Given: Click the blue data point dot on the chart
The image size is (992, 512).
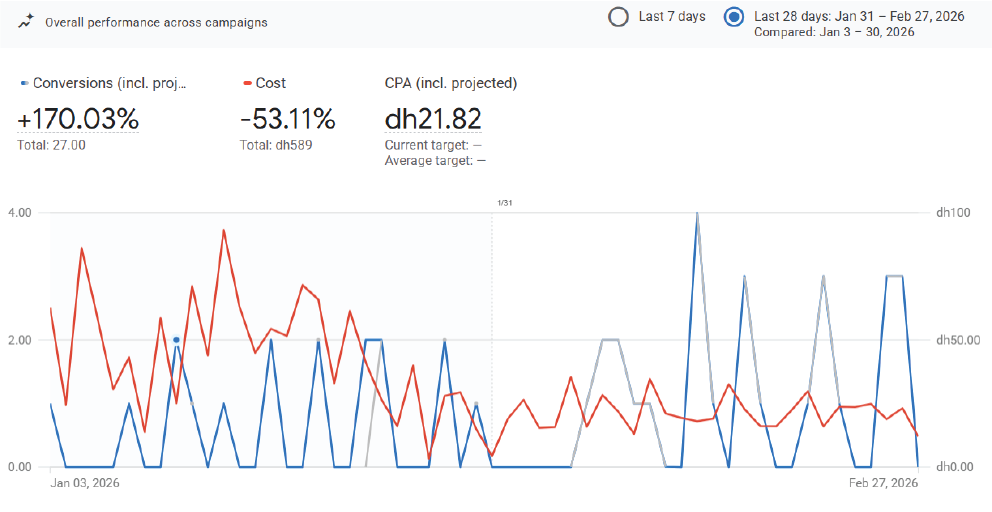Looking at the screenshot, I should tap(176, 340).
